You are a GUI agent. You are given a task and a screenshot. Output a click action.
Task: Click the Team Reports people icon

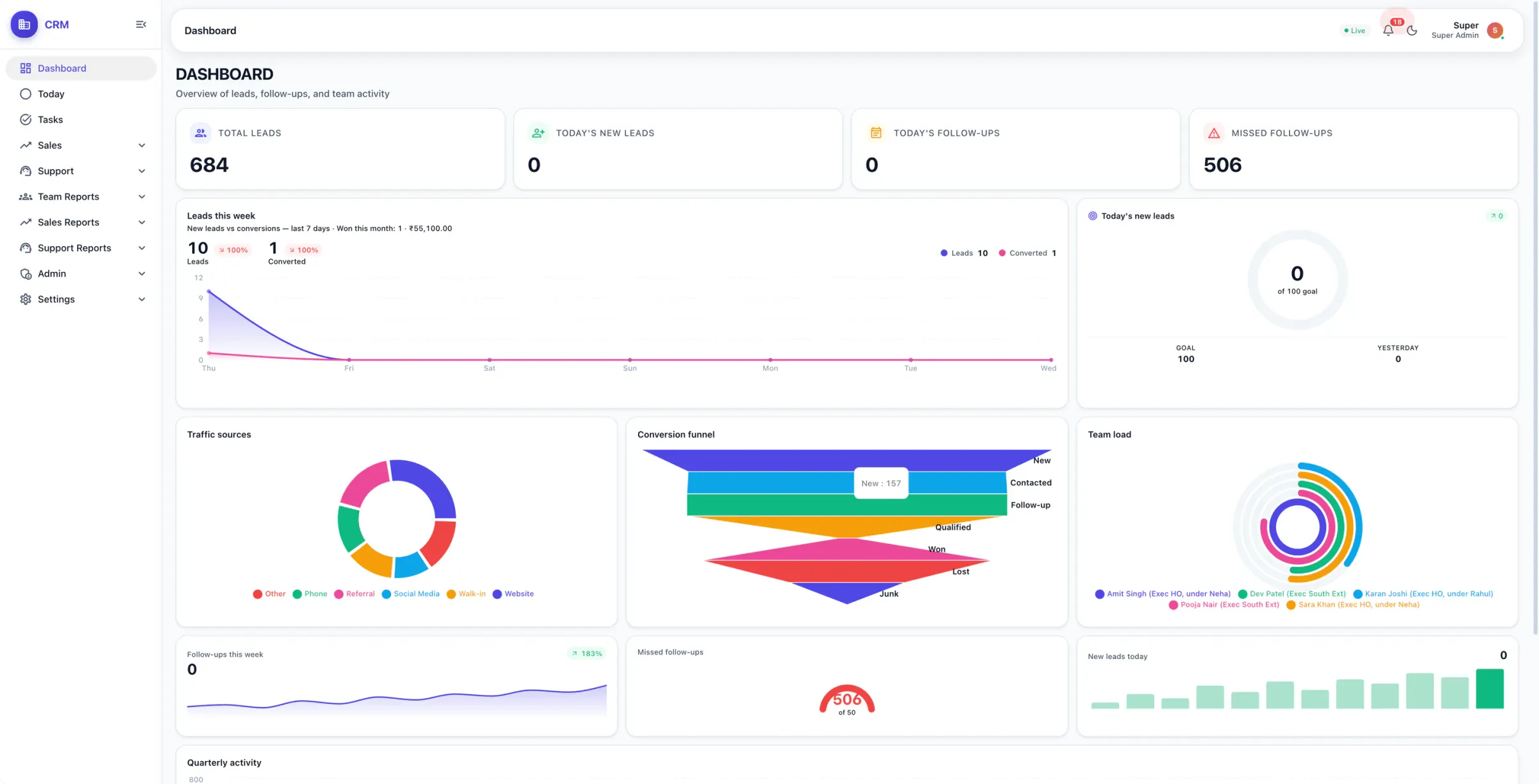[x=26, y=196]
